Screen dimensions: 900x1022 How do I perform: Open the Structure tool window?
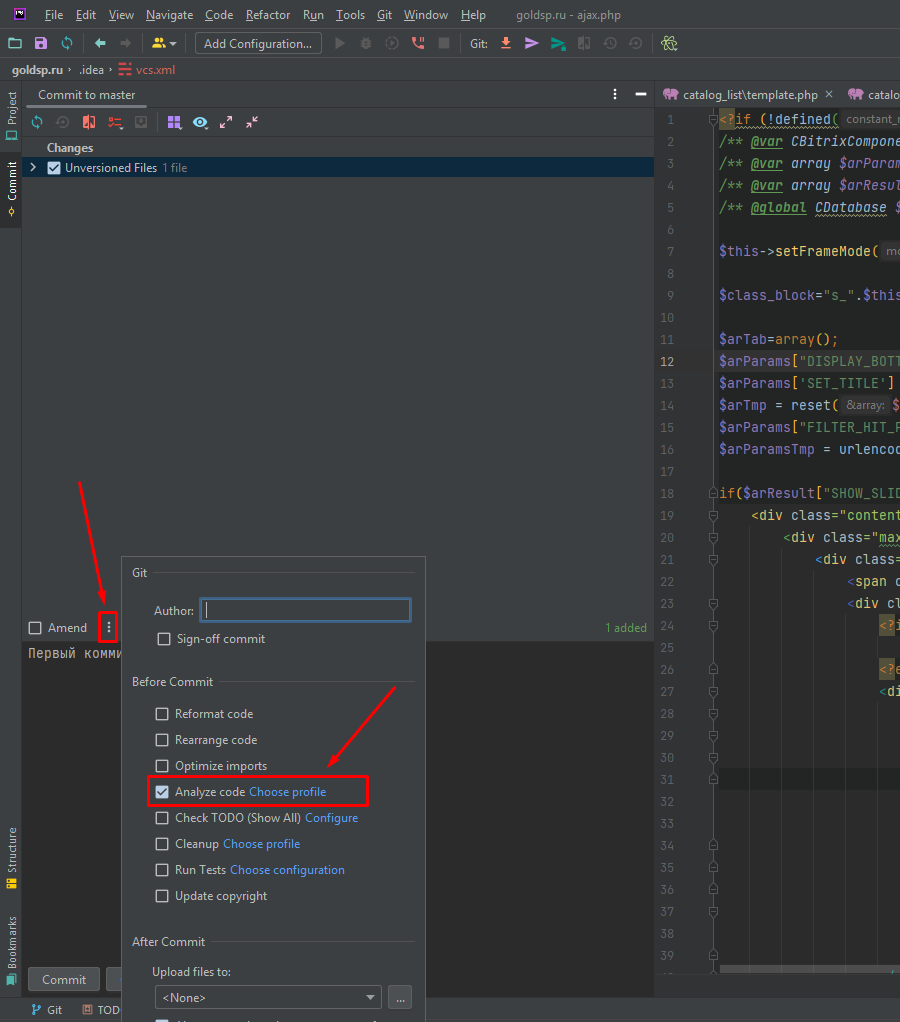tap(11, 858)
